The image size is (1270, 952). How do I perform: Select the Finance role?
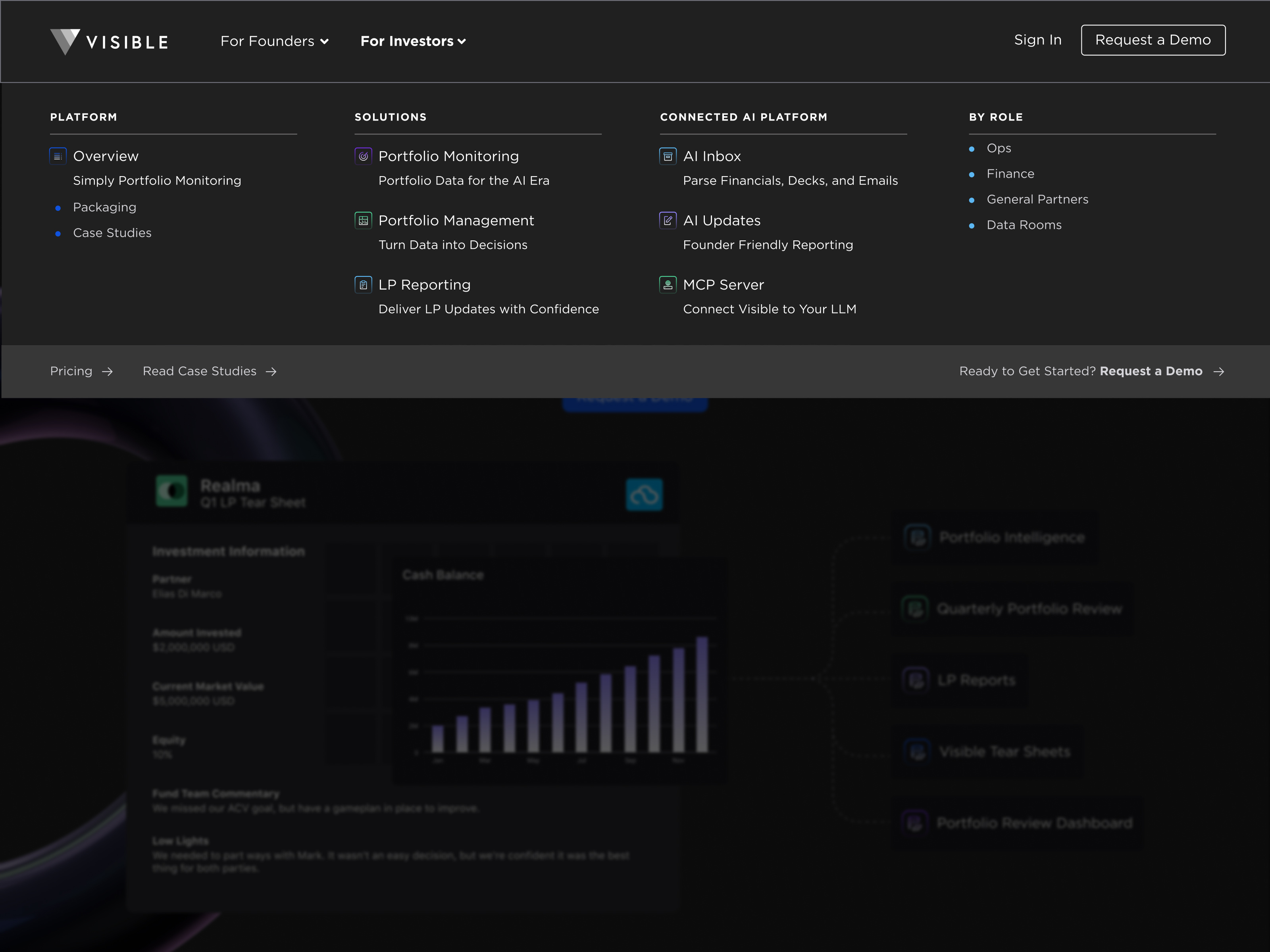pos(1010,174)
